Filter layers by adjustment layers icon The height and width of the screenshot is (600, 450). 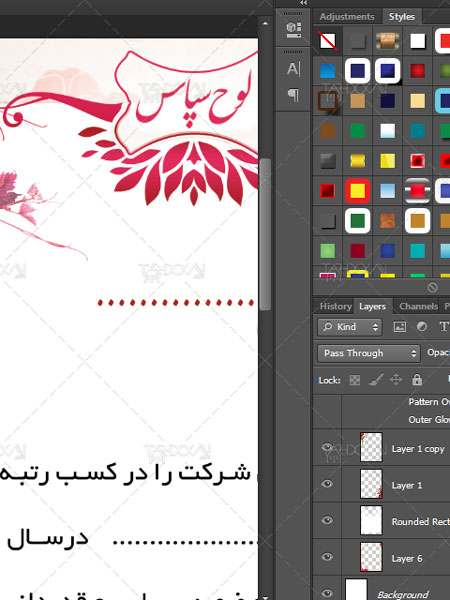(x=422, y=326)
